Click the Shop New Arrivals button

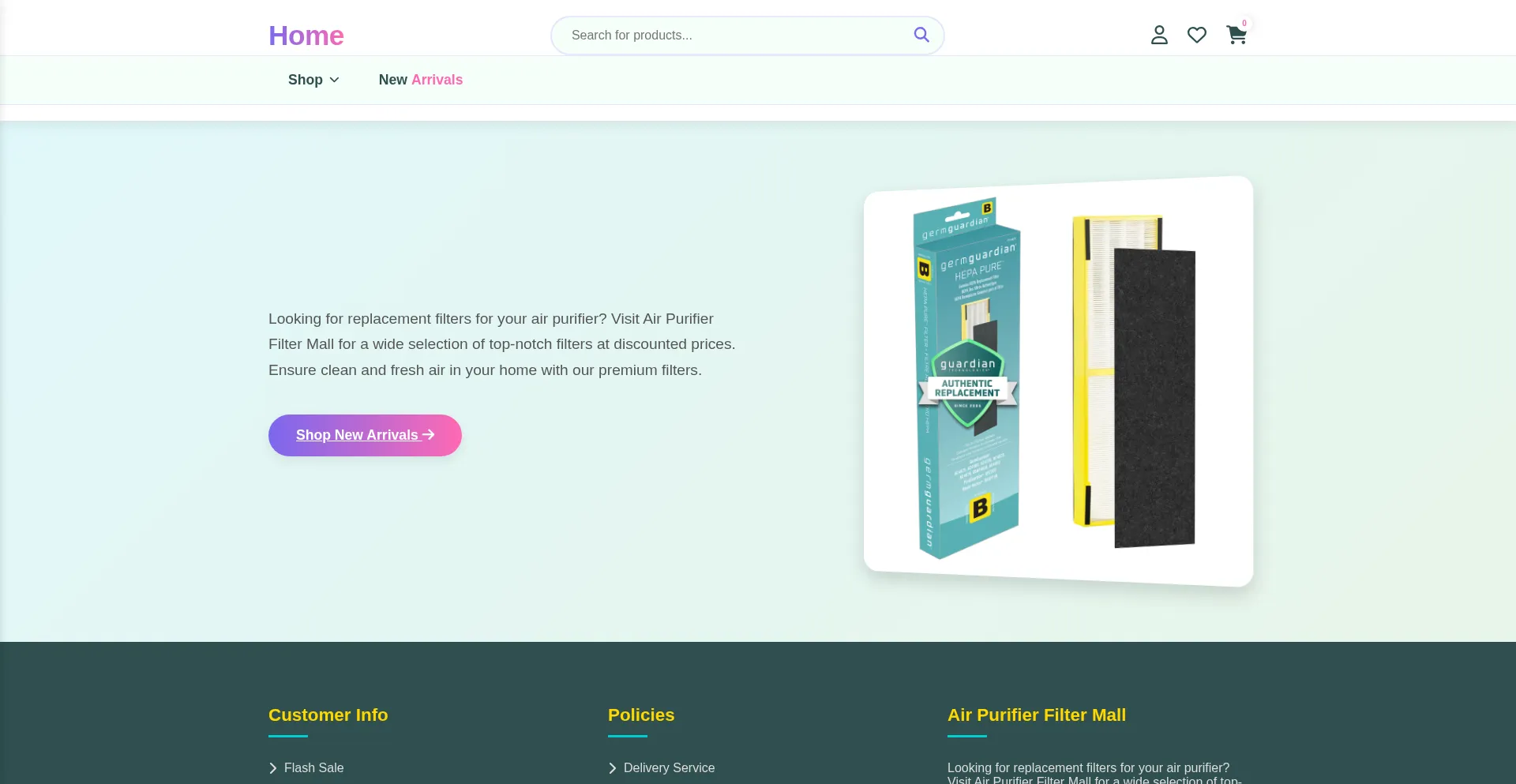(x=365, y=435)
